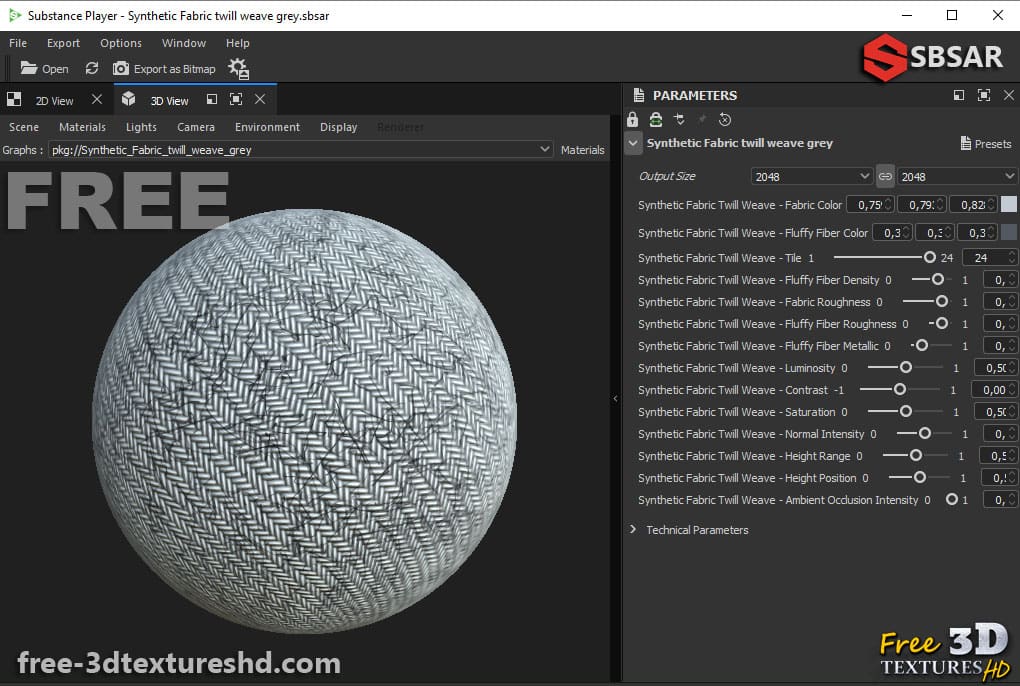Click the green randomize icon in Parameters
The height and width of the screenshot is (686, 1020).
click(656, 119)
